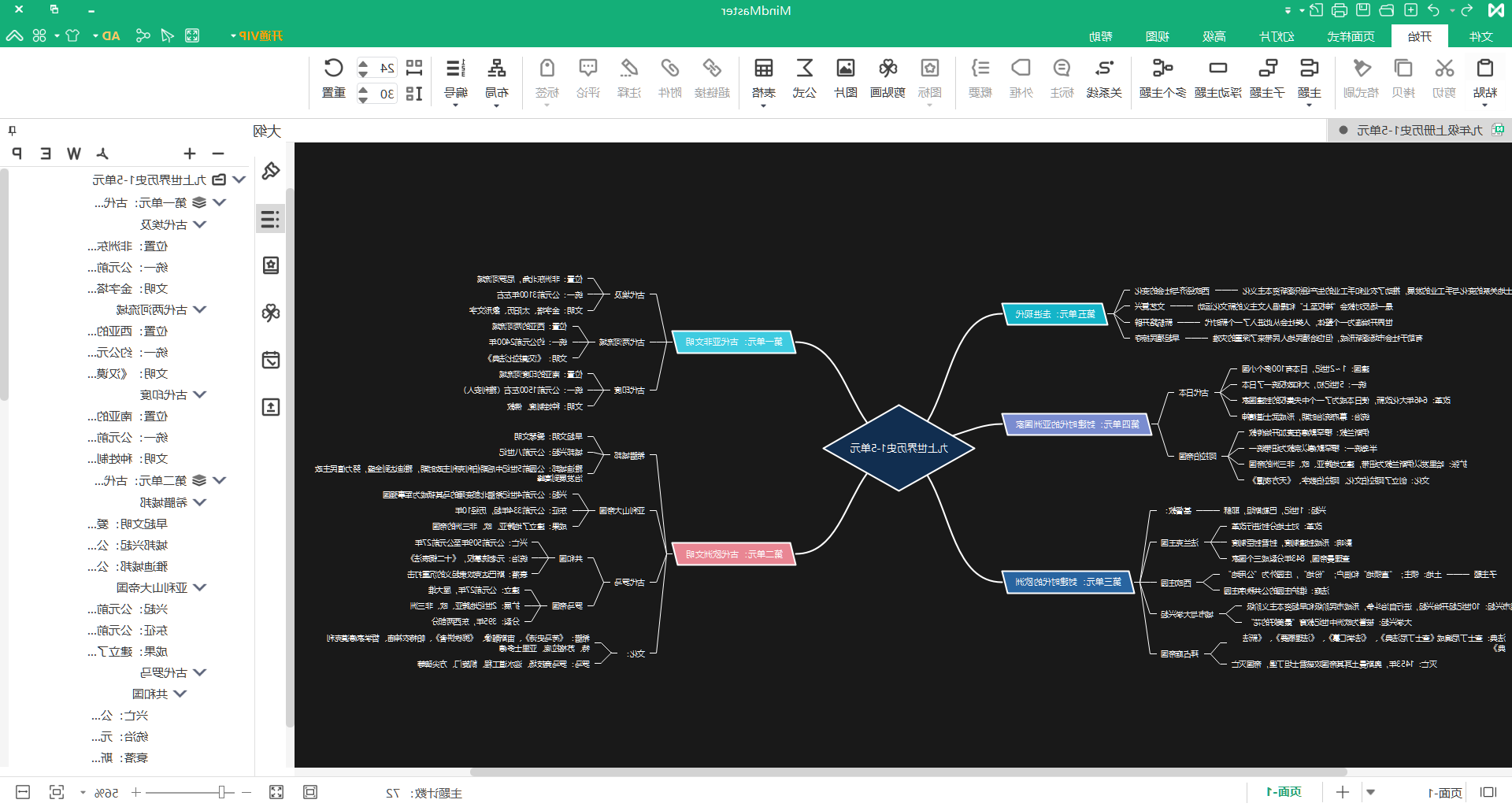Add a Callout (标注) to topic

(1062, 78)
